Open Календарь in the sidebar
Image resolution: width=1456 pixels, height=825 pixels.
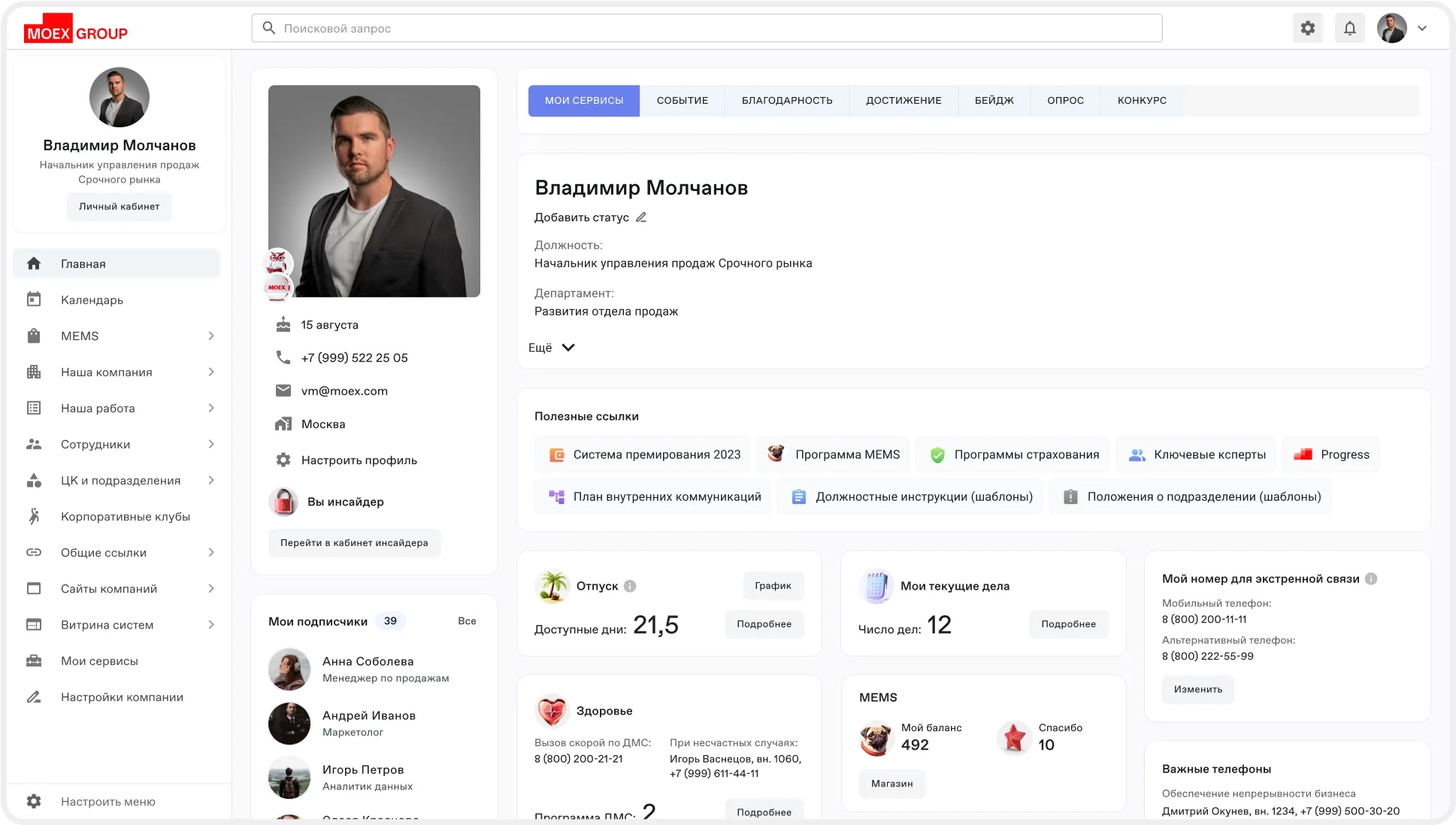(x=117, y=300)
